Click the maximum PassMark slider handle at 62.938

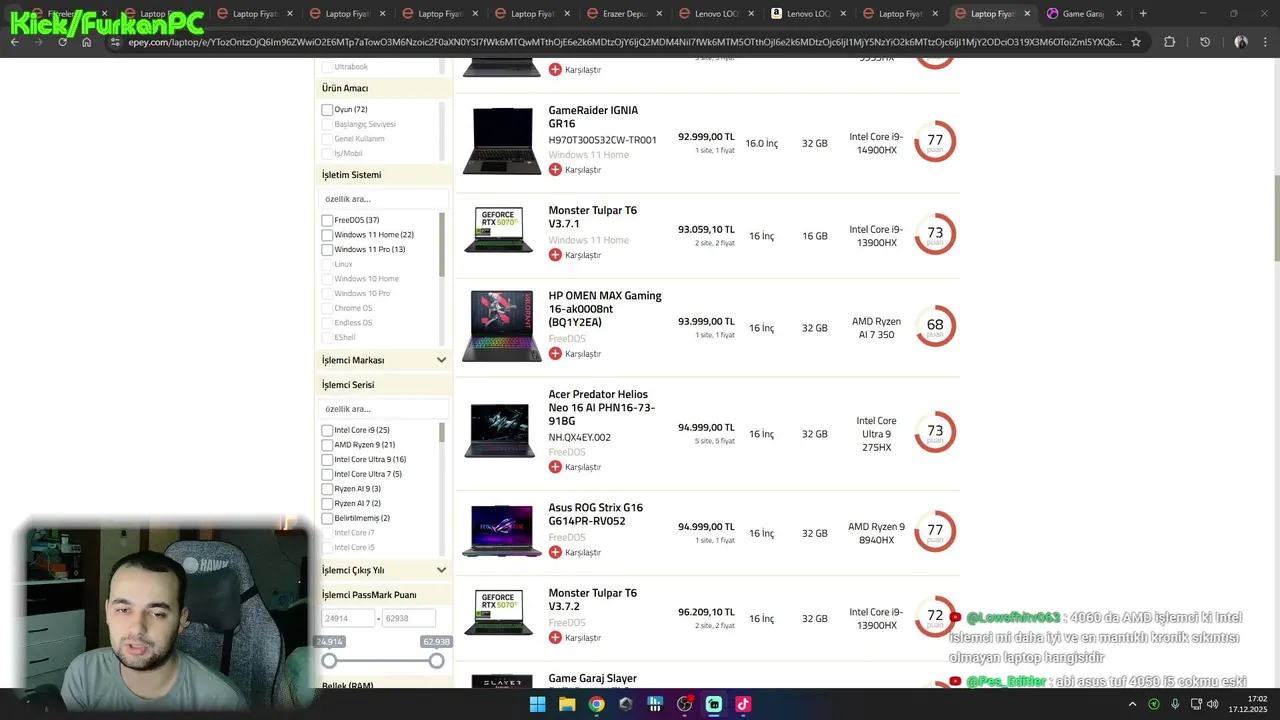point(436,661)
